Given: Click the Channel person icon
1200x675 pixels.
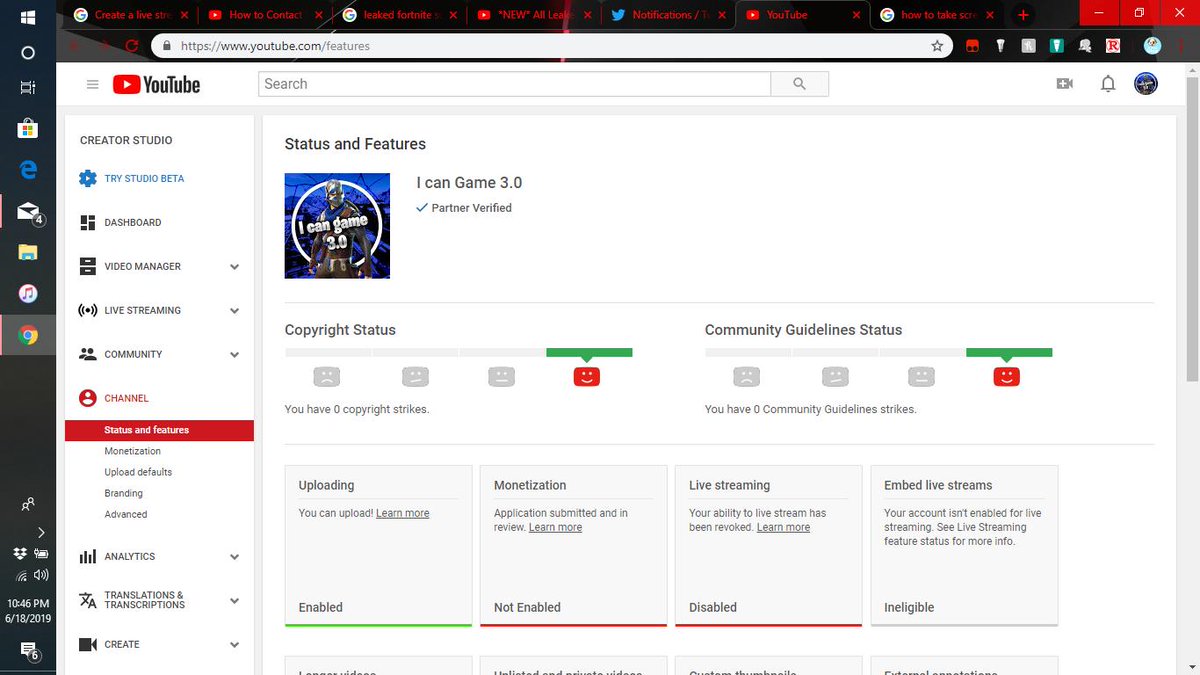Looking at the screenshot, I should pos(88,398).
